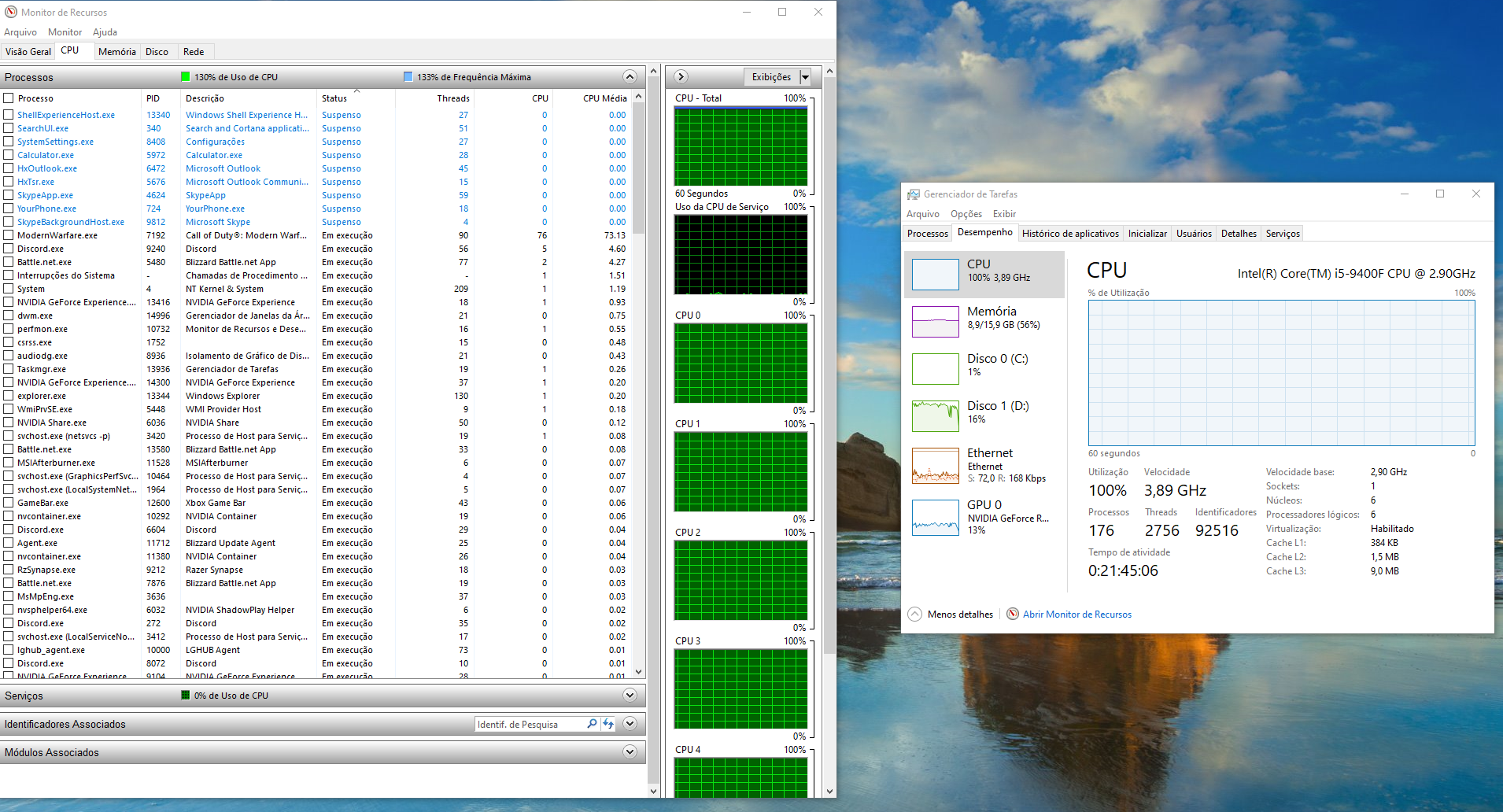
Task: Click Abrir Monitor de Recursos link
Action: point(1077,615)
